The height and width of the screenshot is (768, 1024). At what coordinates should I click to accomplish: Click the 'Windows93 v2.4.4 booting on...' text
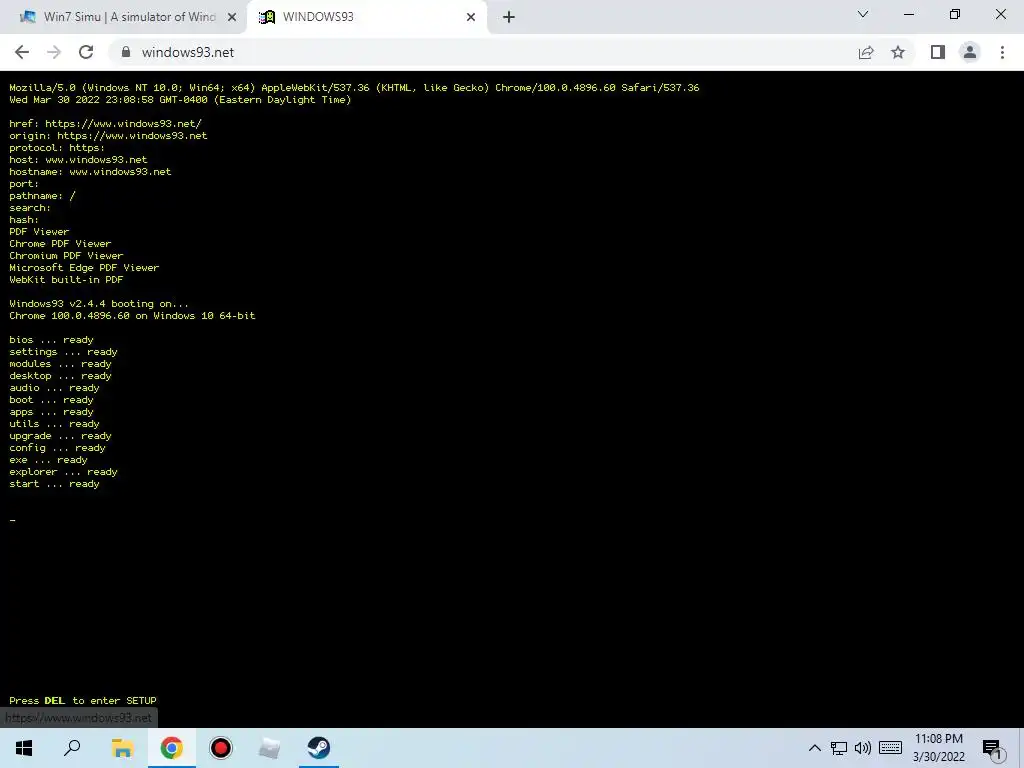[99, 304]
